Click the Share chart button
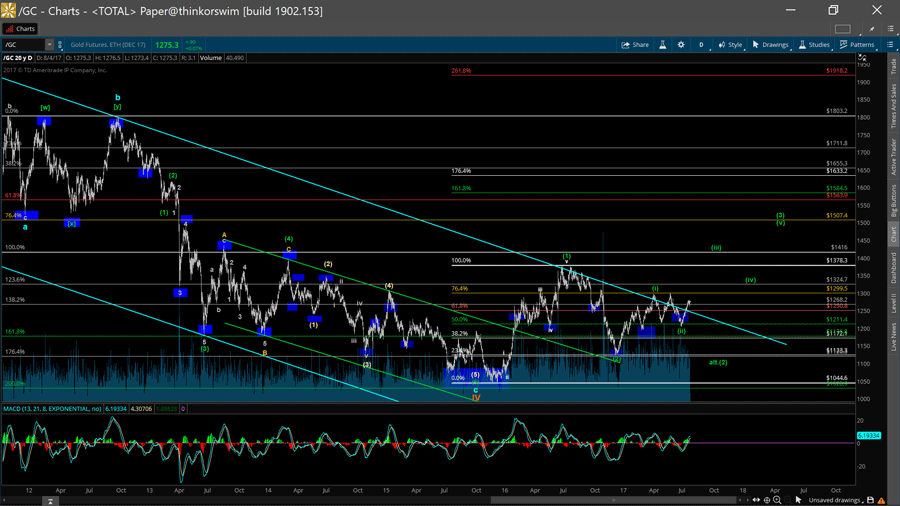900x506 pixels. pyautogui.click(x=635, y=45)
